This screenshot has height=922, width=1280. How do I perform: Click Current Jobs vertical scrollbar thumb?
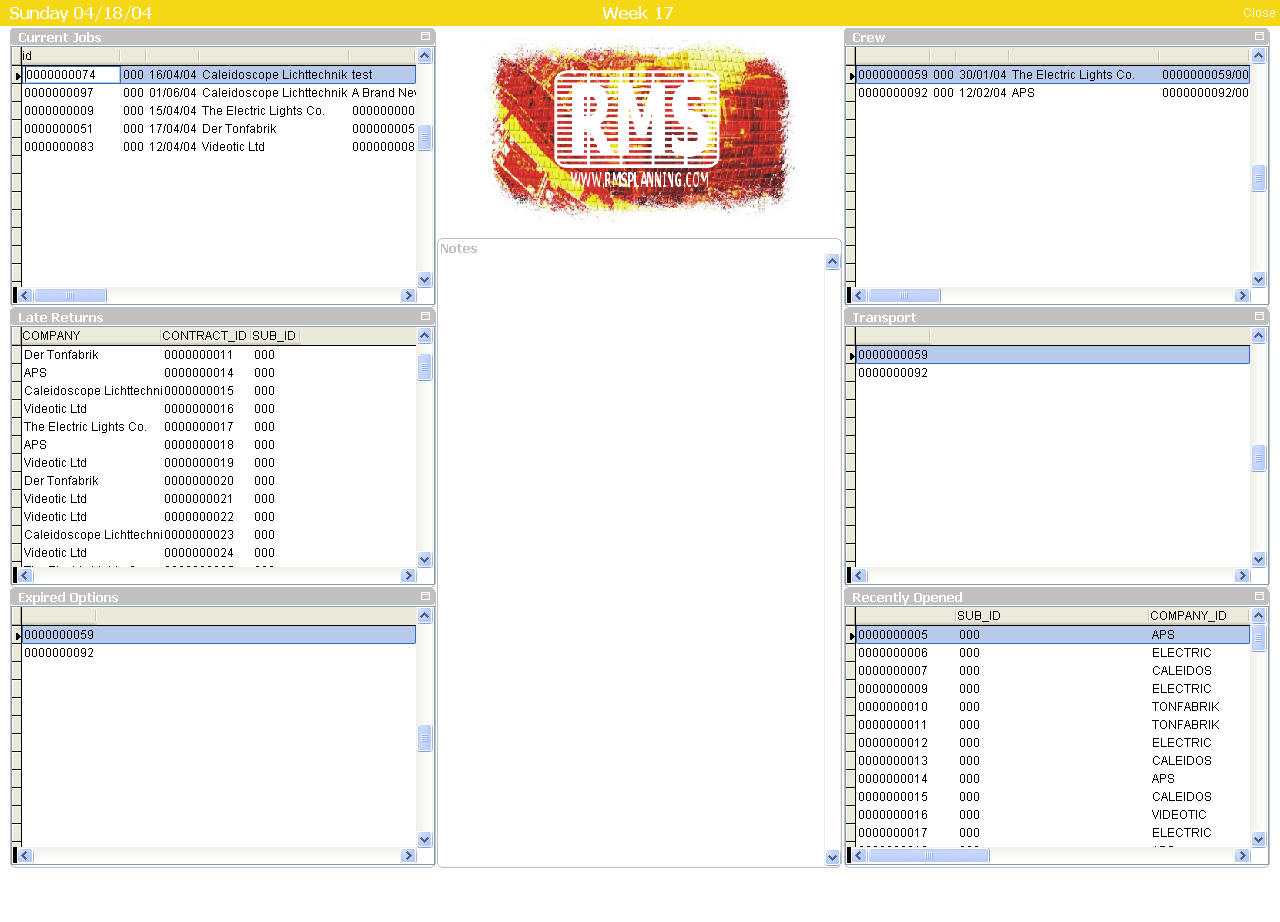[x=425, y=138]
